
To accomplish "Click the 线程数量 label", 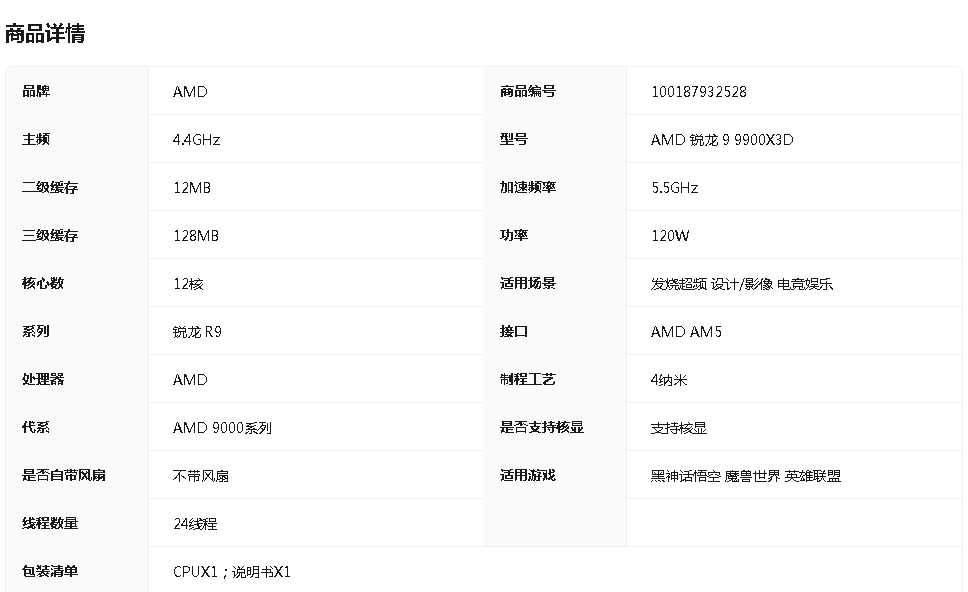I will pyautogui.click(x=50, y=523).
